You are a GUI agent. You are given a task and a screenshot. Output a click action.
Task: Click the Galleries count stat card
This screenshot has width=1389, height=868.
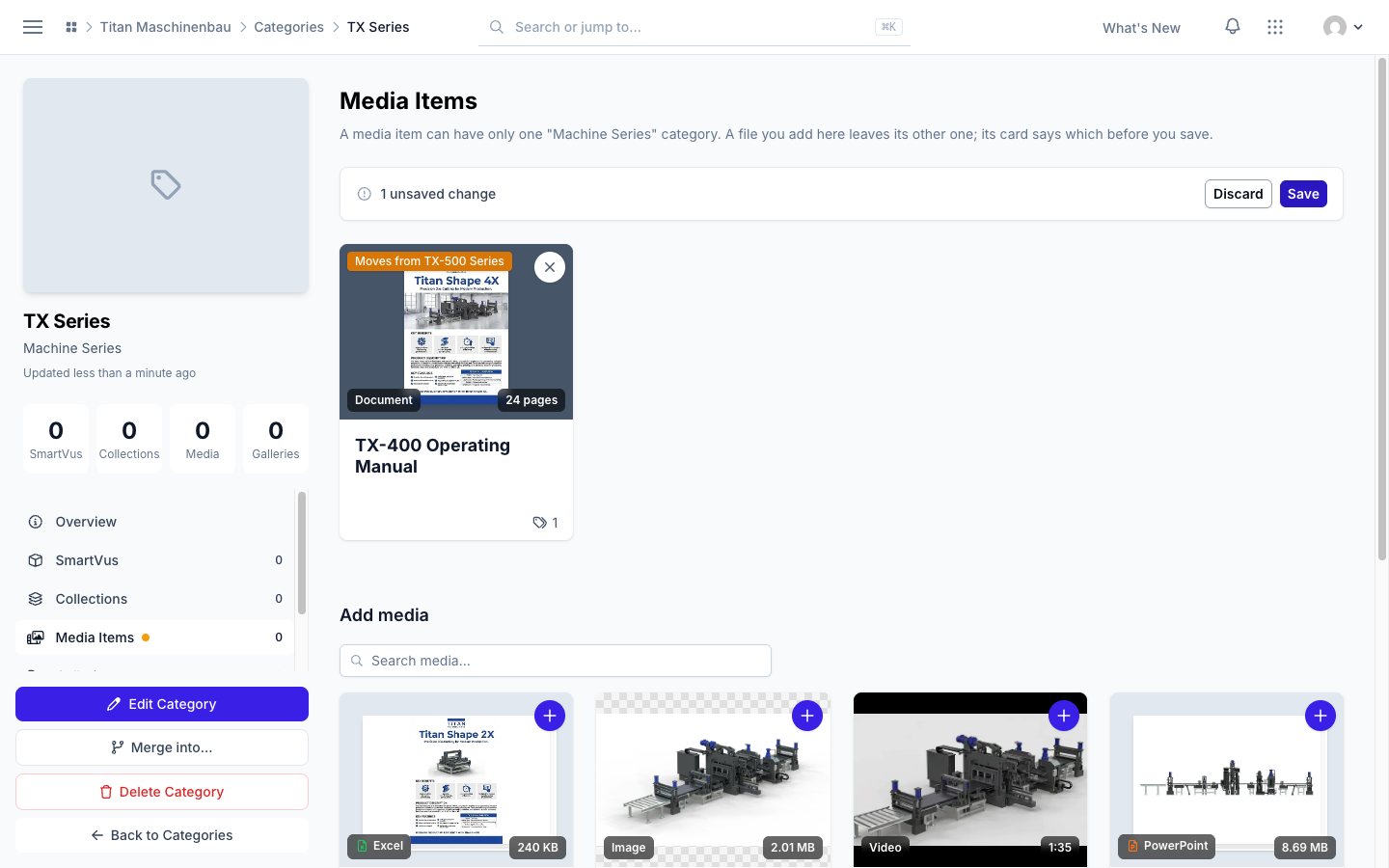[x=276, y=439]
